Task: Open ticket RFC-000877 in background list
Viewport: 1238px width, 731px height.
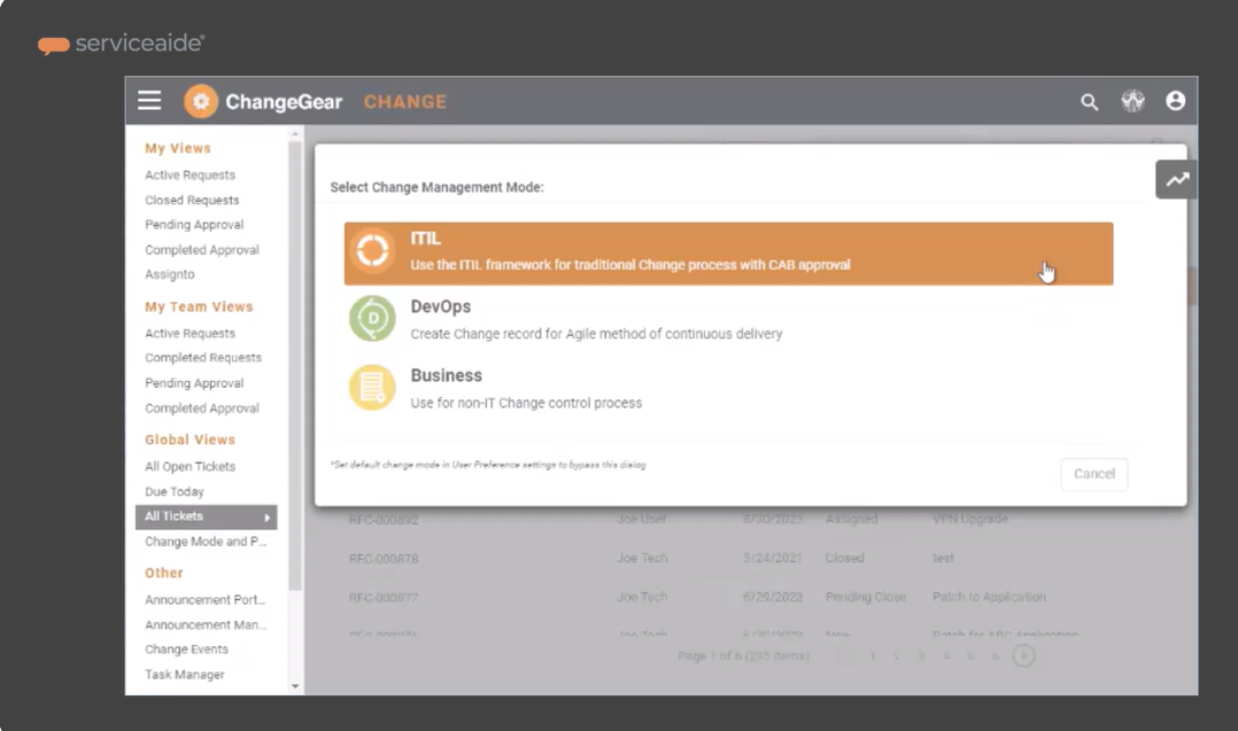Action: click(383, 597)
